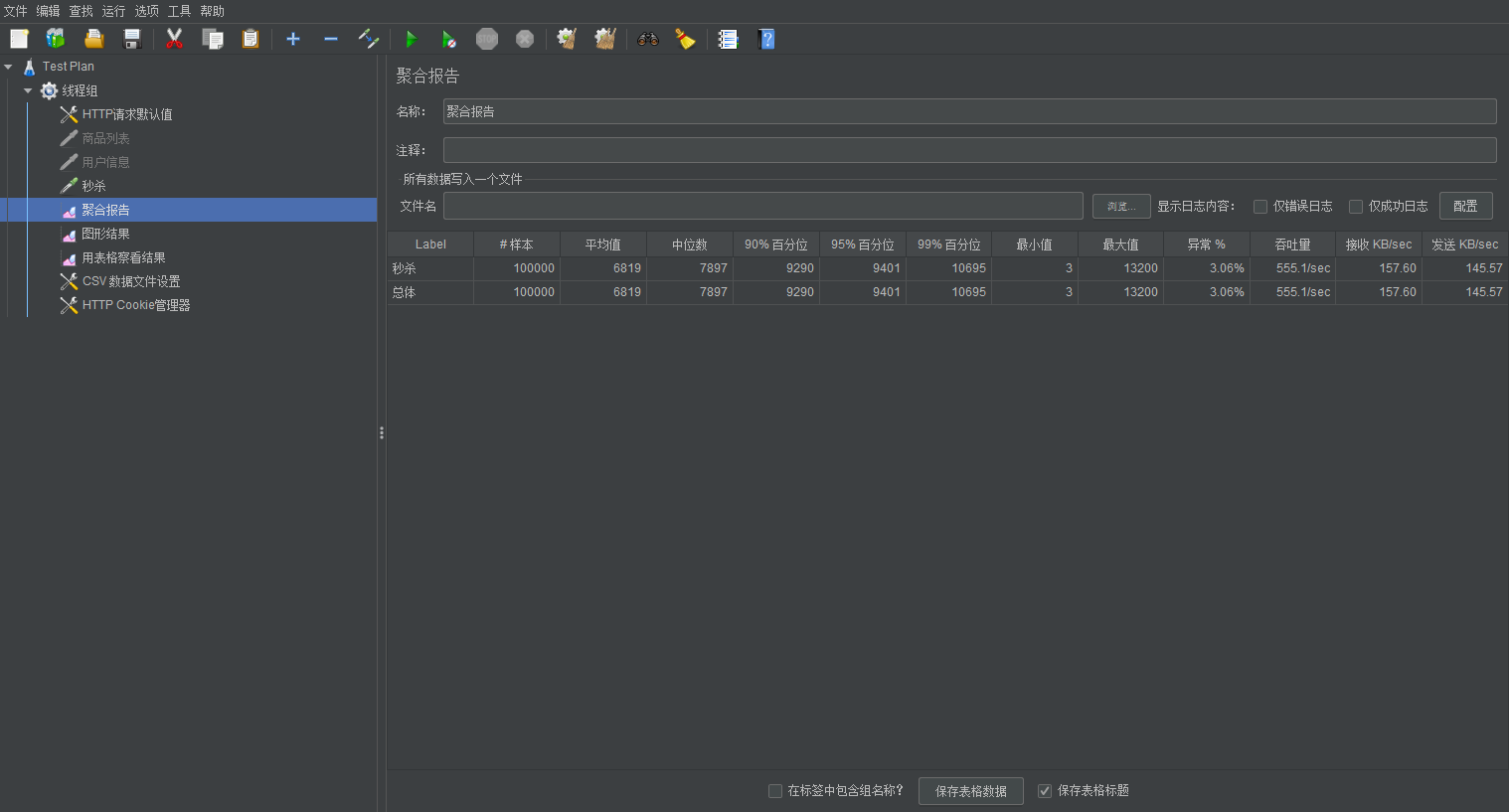Click the Open file folder icon

pos(93,39)
